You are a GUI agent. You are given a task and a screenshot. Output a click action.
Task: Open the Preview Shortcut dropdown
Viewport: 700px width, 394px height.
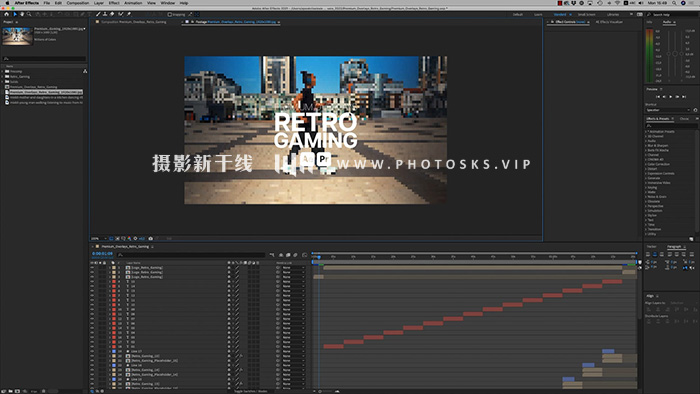[668, 110]
